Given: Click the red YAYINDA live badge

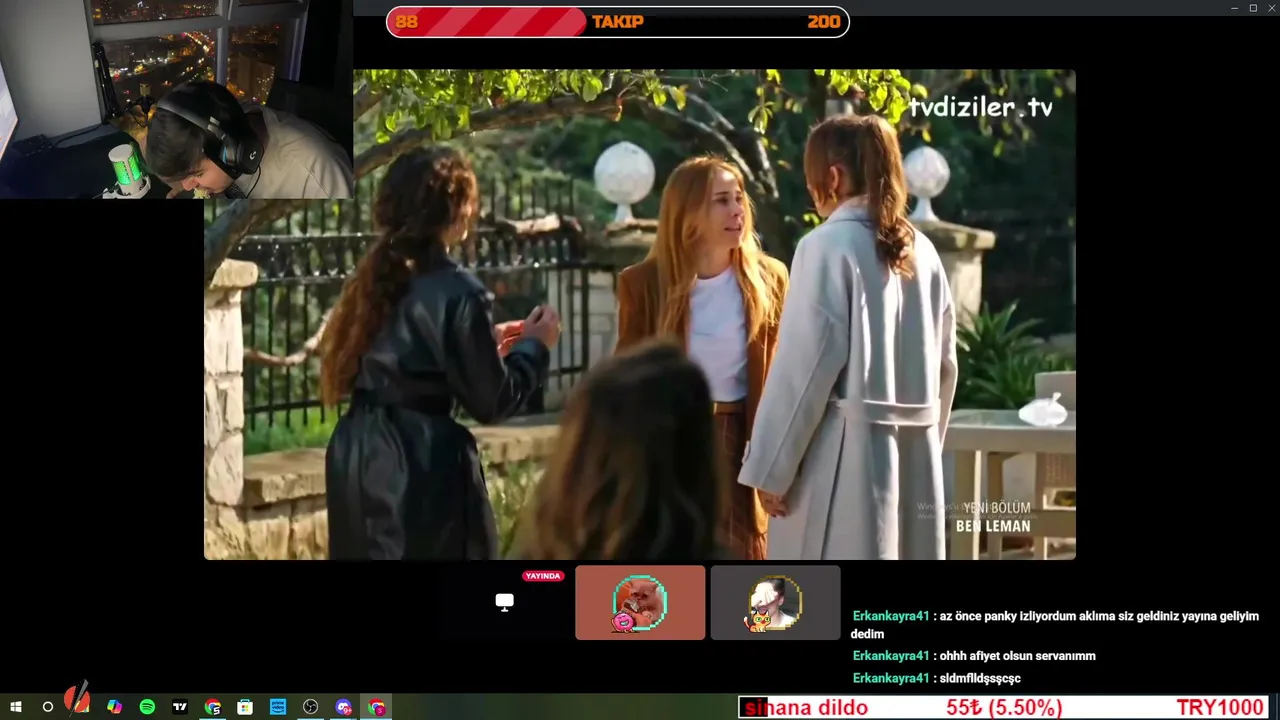Looking at the screenshot, I should (x=543, y=576).
